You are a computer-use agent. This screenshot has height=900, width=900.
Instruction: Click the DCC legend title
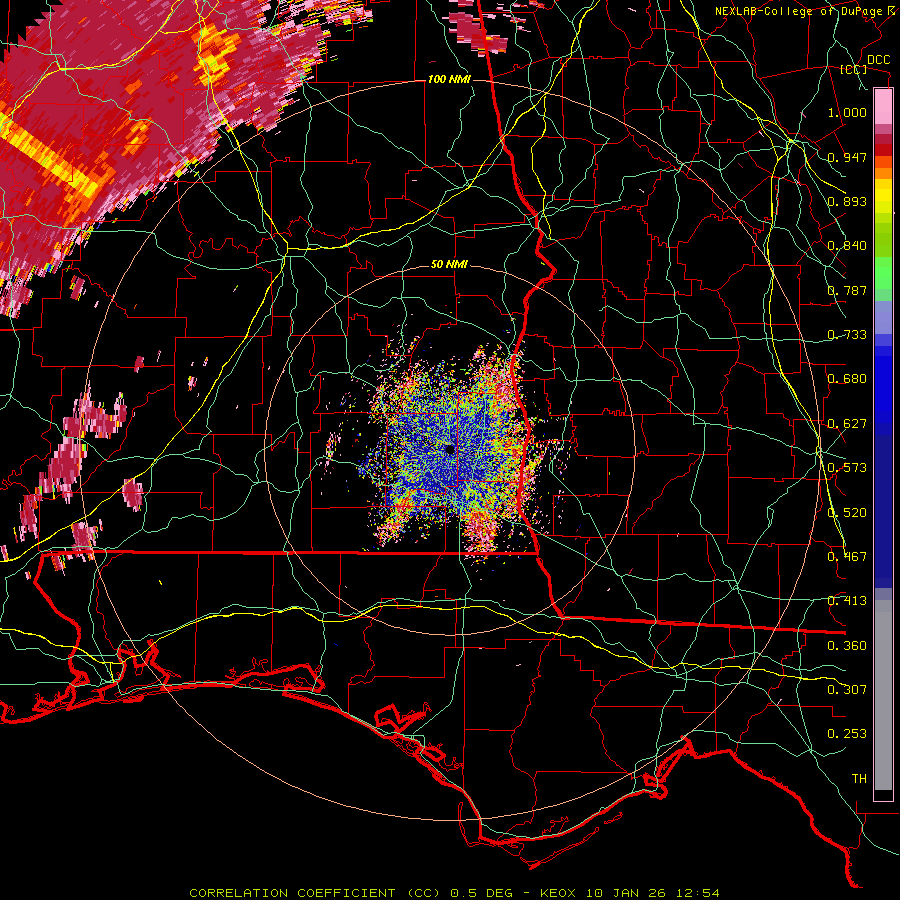[x=879, y=60]
